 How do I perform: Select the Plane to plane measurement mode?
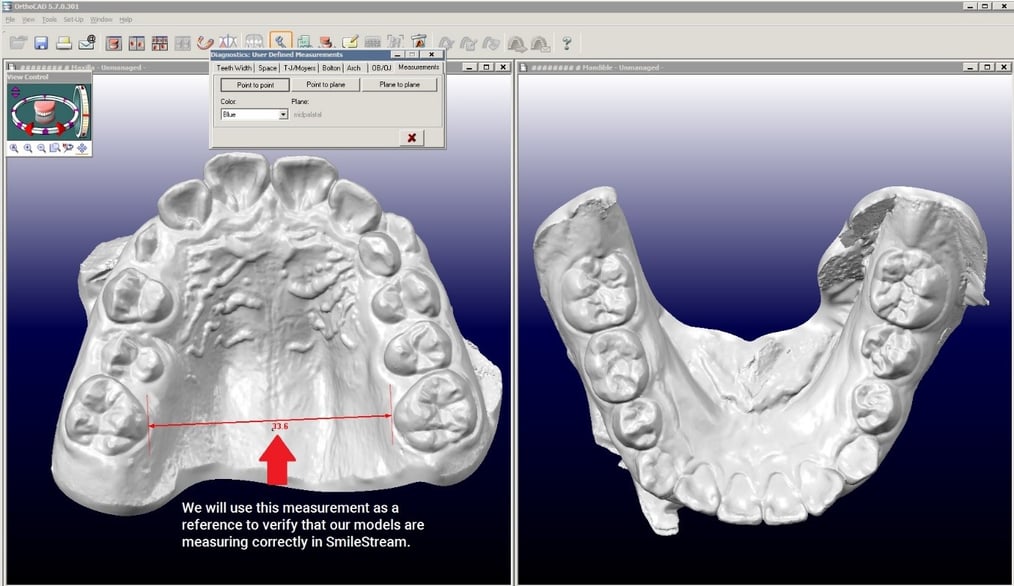(399, 84)
